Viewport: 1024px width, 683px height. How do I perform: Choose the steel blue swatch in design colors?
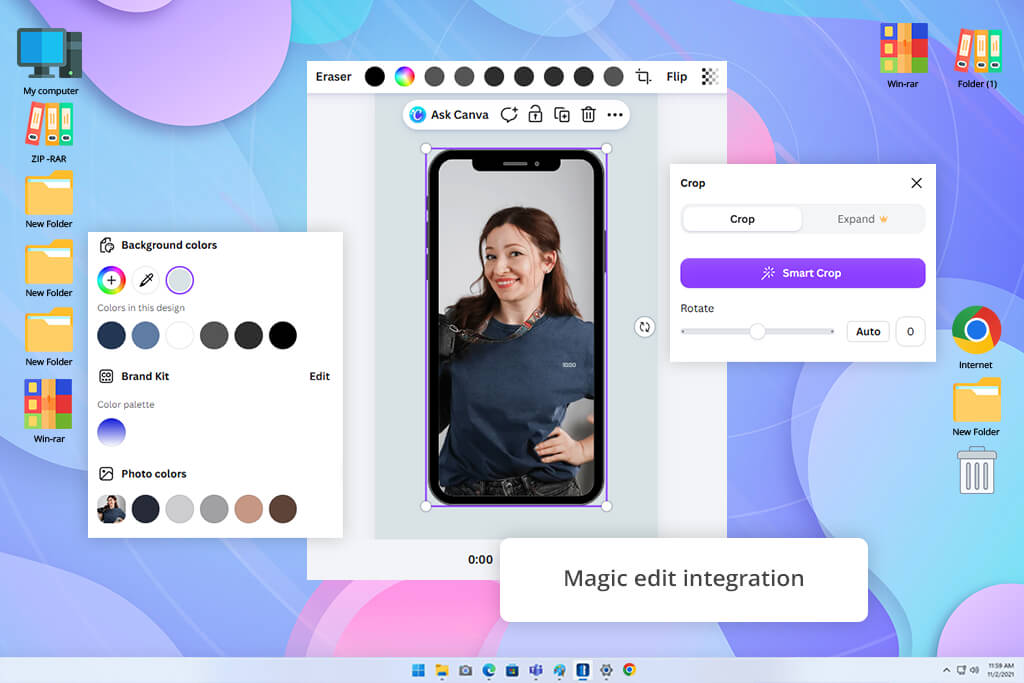coord(146,336)
